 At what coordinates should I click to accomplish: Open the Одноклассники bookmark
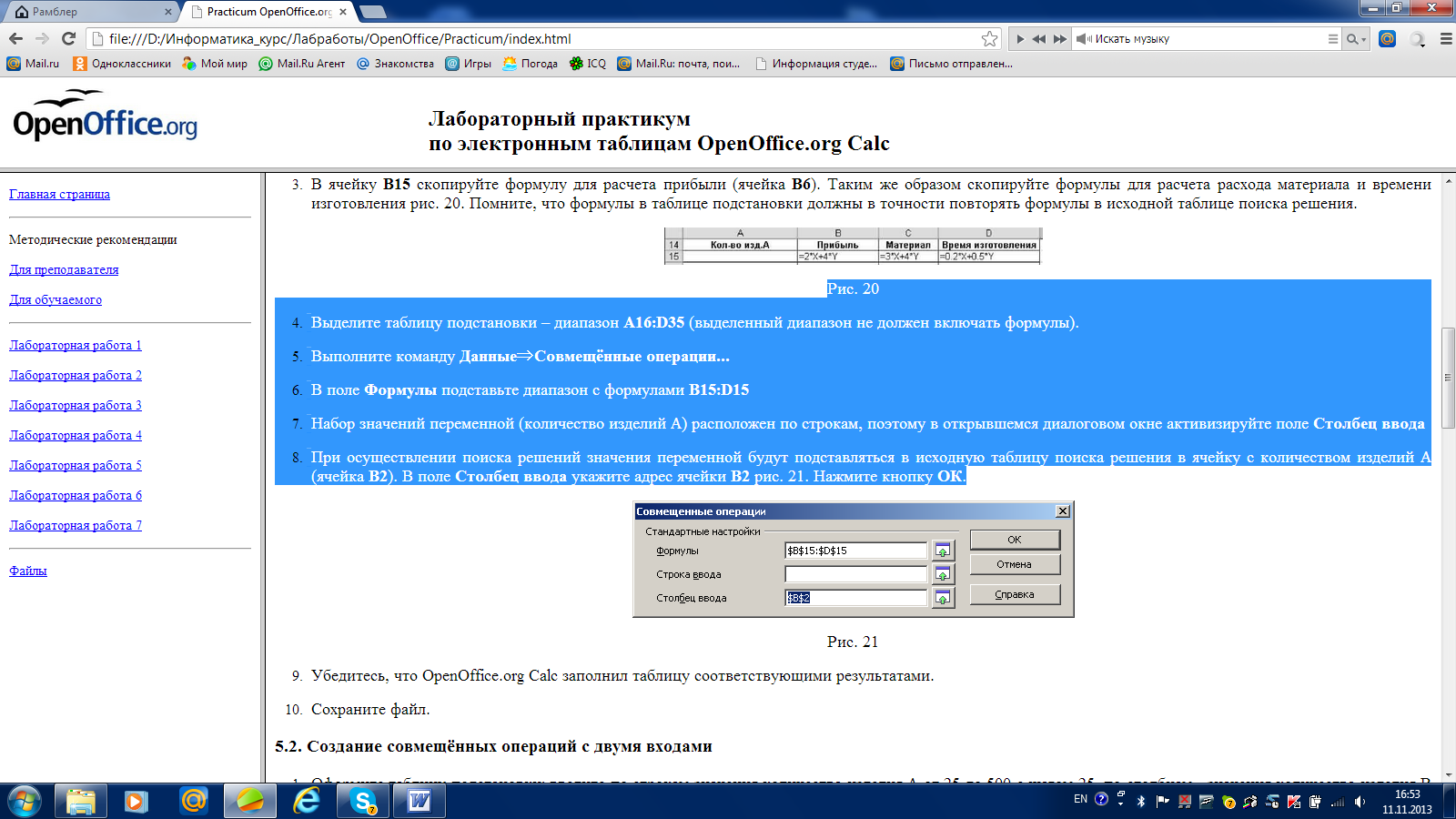[122, 64]
